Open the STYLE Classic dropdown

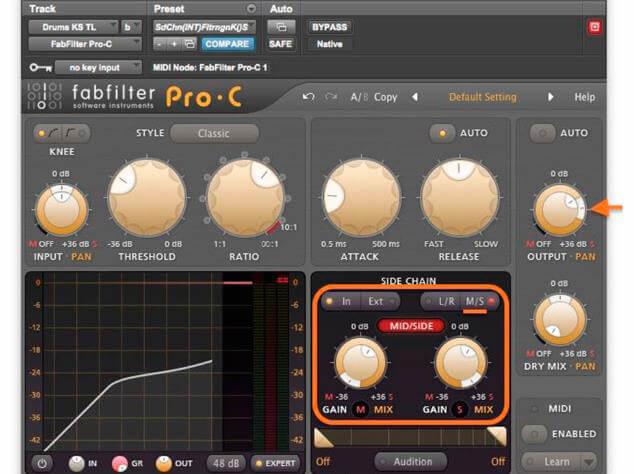click(214, 133)
